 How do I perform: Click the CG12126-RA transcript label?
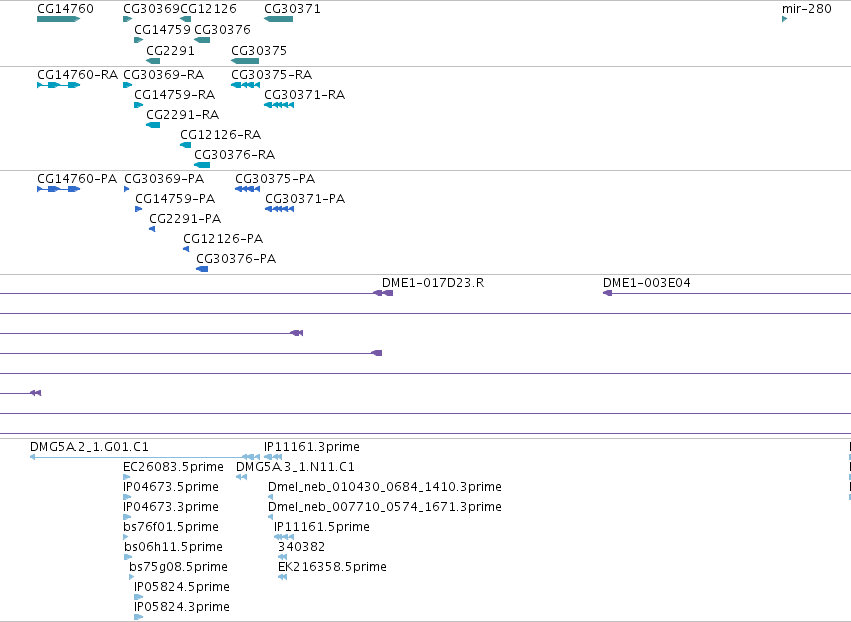click(x=220, y=135)
